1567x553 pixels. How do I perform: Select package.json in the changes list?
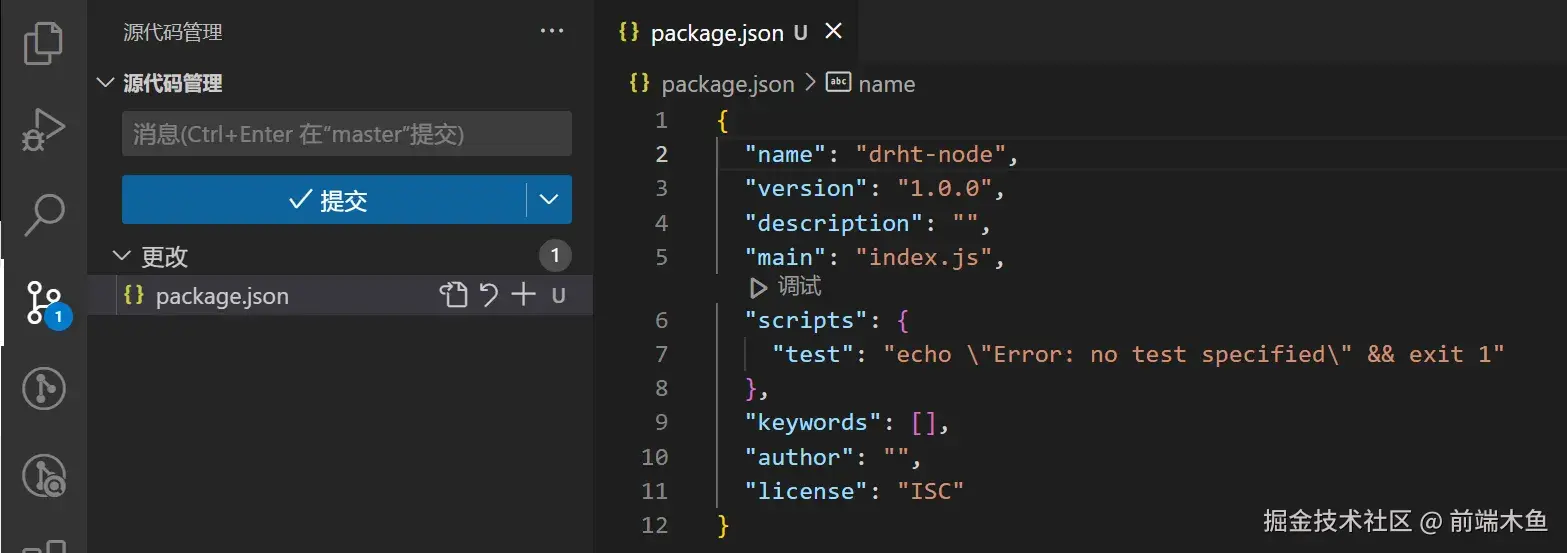[x=340, y=296]
